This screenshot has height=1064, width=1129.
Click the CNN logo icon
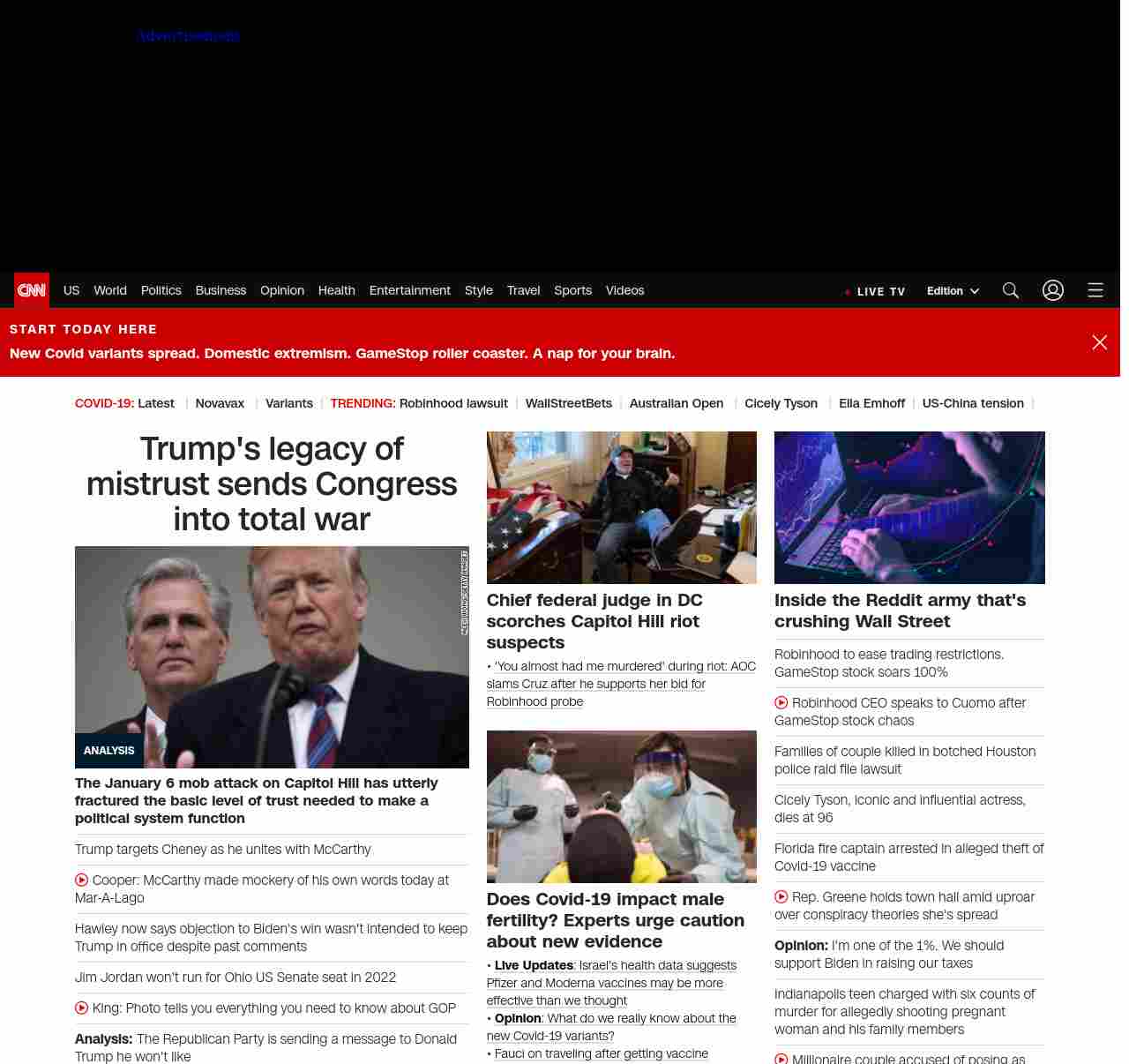pos(32,290)
